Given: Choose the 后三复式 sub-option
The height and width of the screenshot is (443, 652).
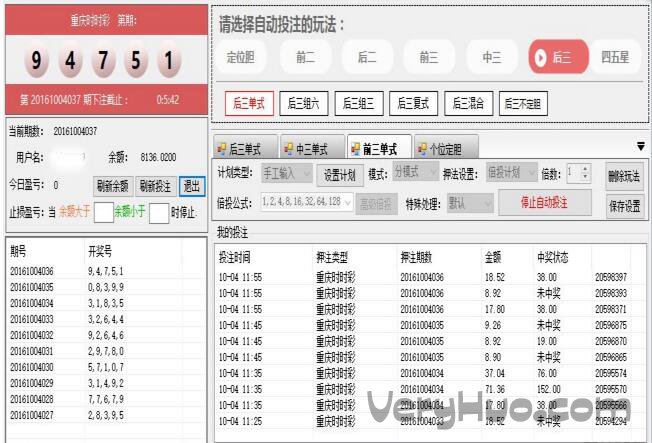Looking at the screenshot, I should coord(413,103).
